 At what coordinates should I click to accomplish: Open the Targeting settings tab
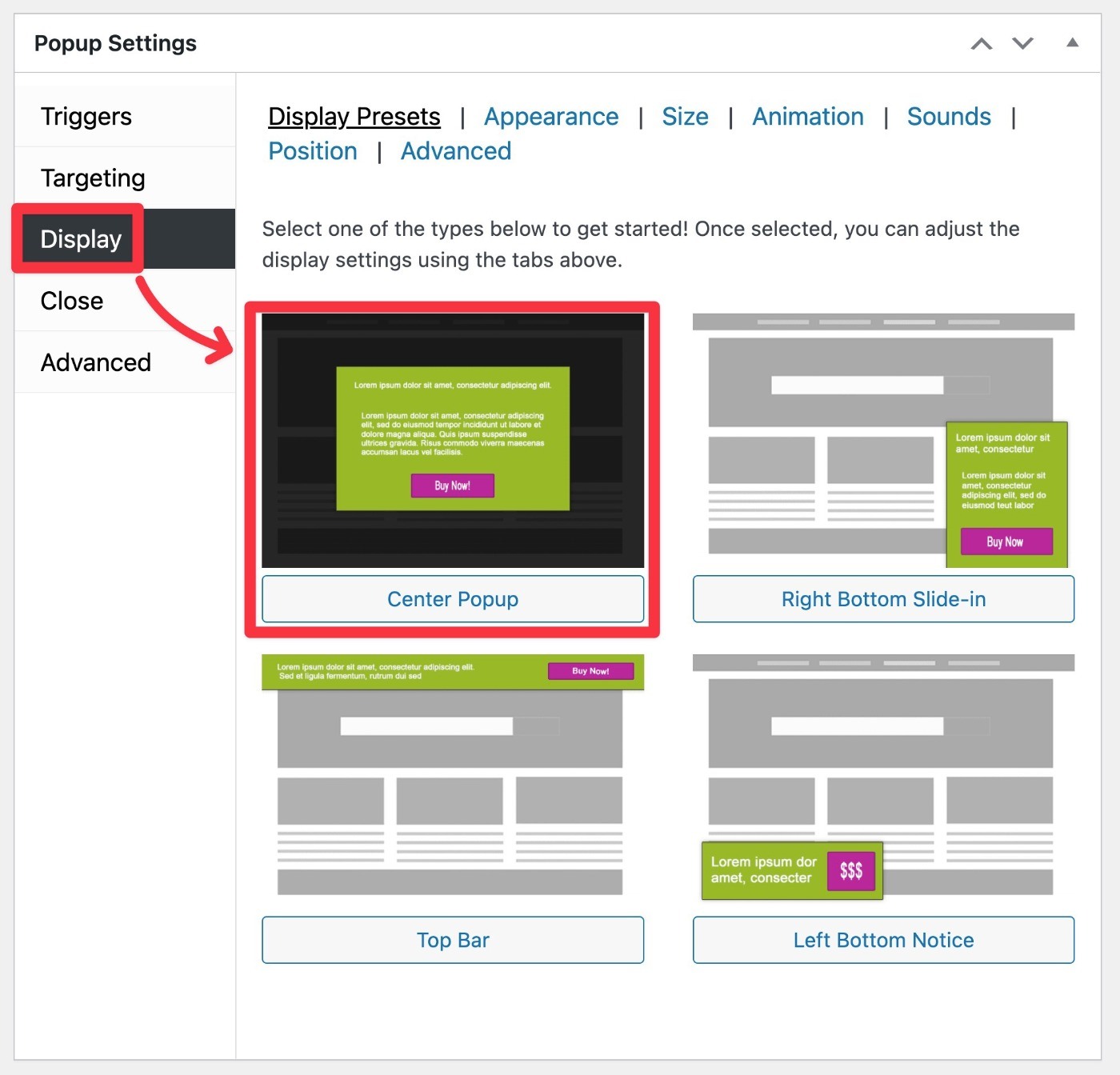(x=125, y=178)
